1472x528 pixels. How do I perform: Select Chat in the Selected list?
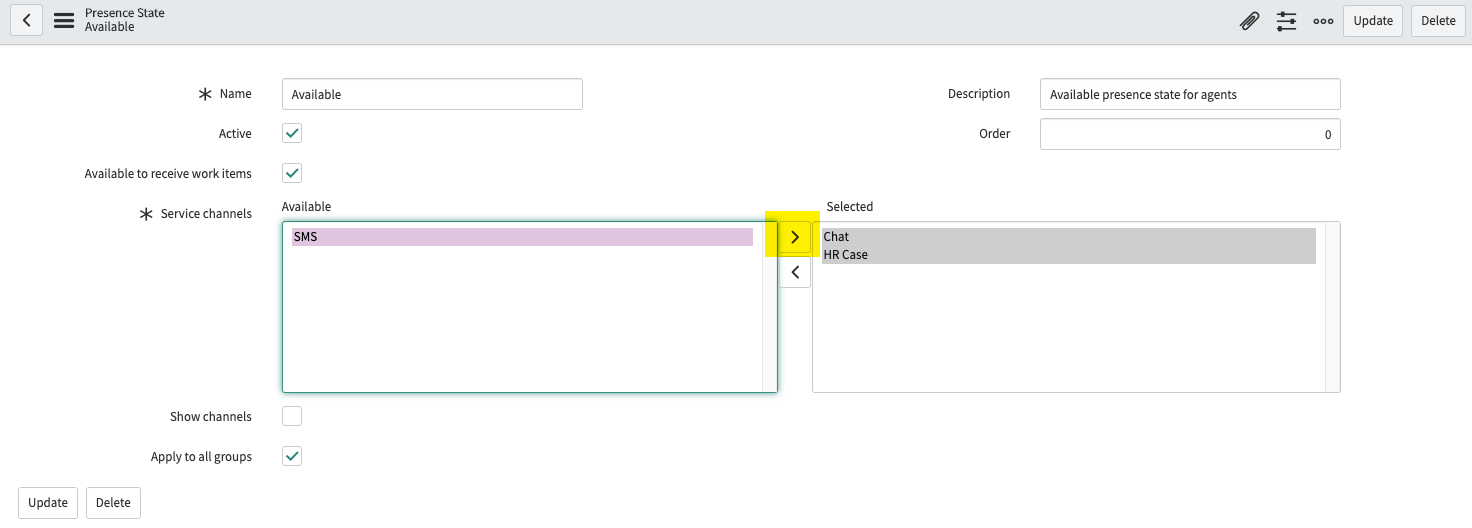click(1068, 237)
